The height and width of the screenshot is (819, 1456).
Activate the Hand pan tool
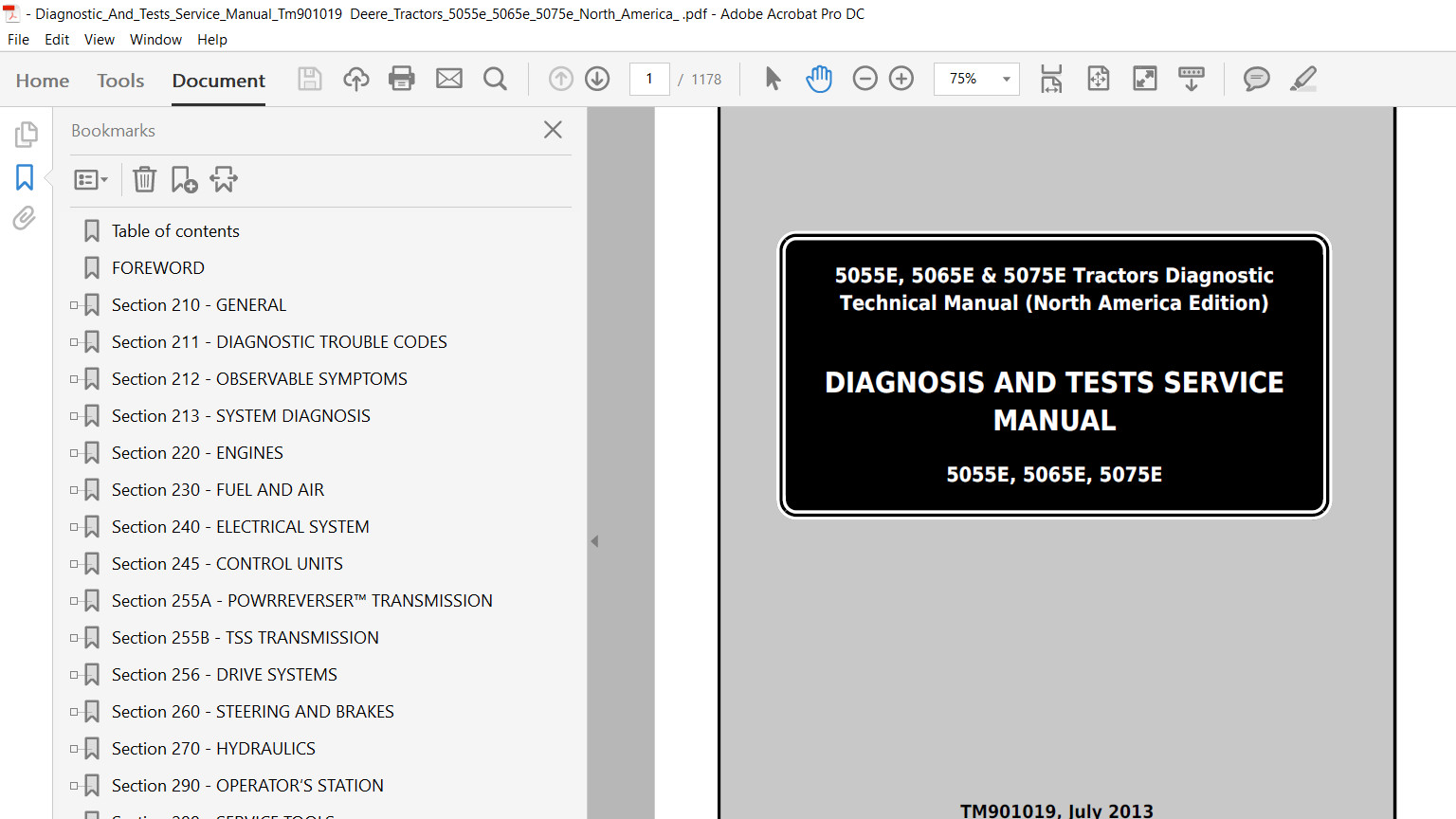[819, 79]
